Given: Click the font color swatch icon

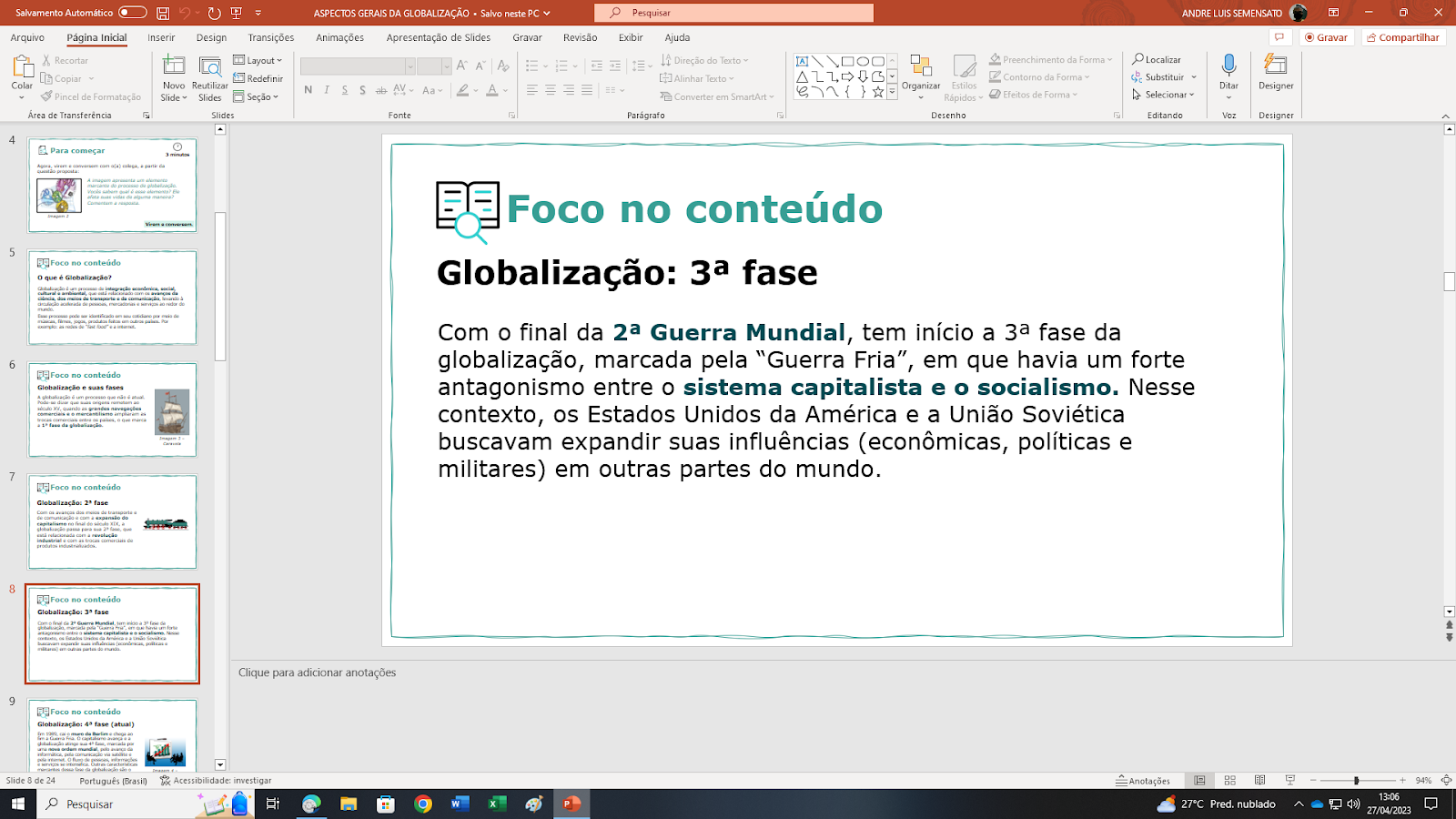Looking at the screenshot, I should (x=492, y=90).
